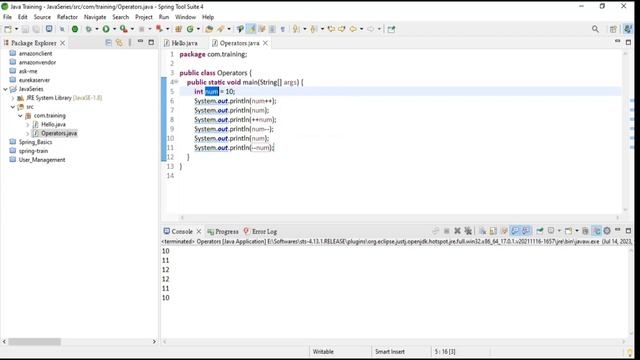The image size is (640, 360).
Task: Click the New Java Class icon
Action: tap(190, 29)
